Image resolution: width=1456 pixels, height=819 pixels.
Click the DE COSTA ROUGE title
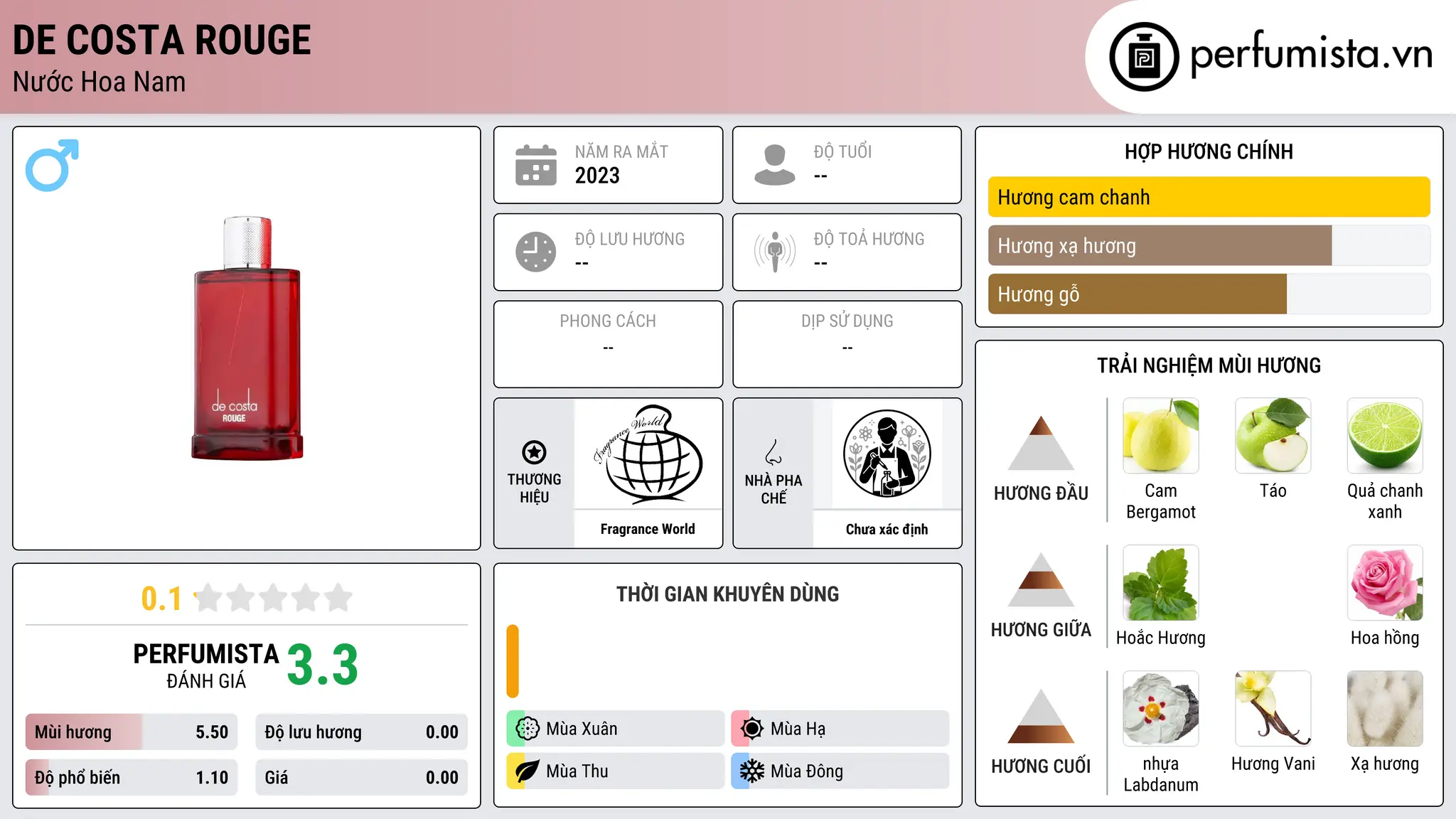[x=162, y=40]
